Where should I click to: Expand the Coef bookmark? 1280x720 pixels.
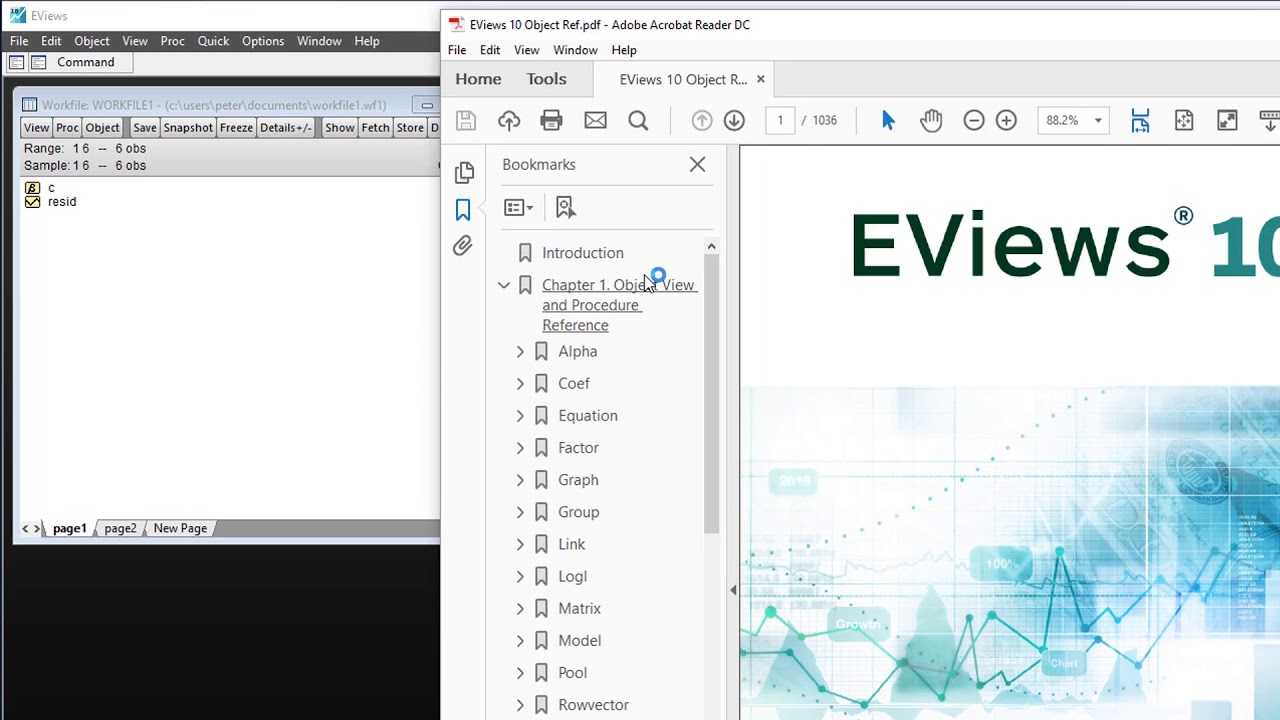click(x=520, y=384)
